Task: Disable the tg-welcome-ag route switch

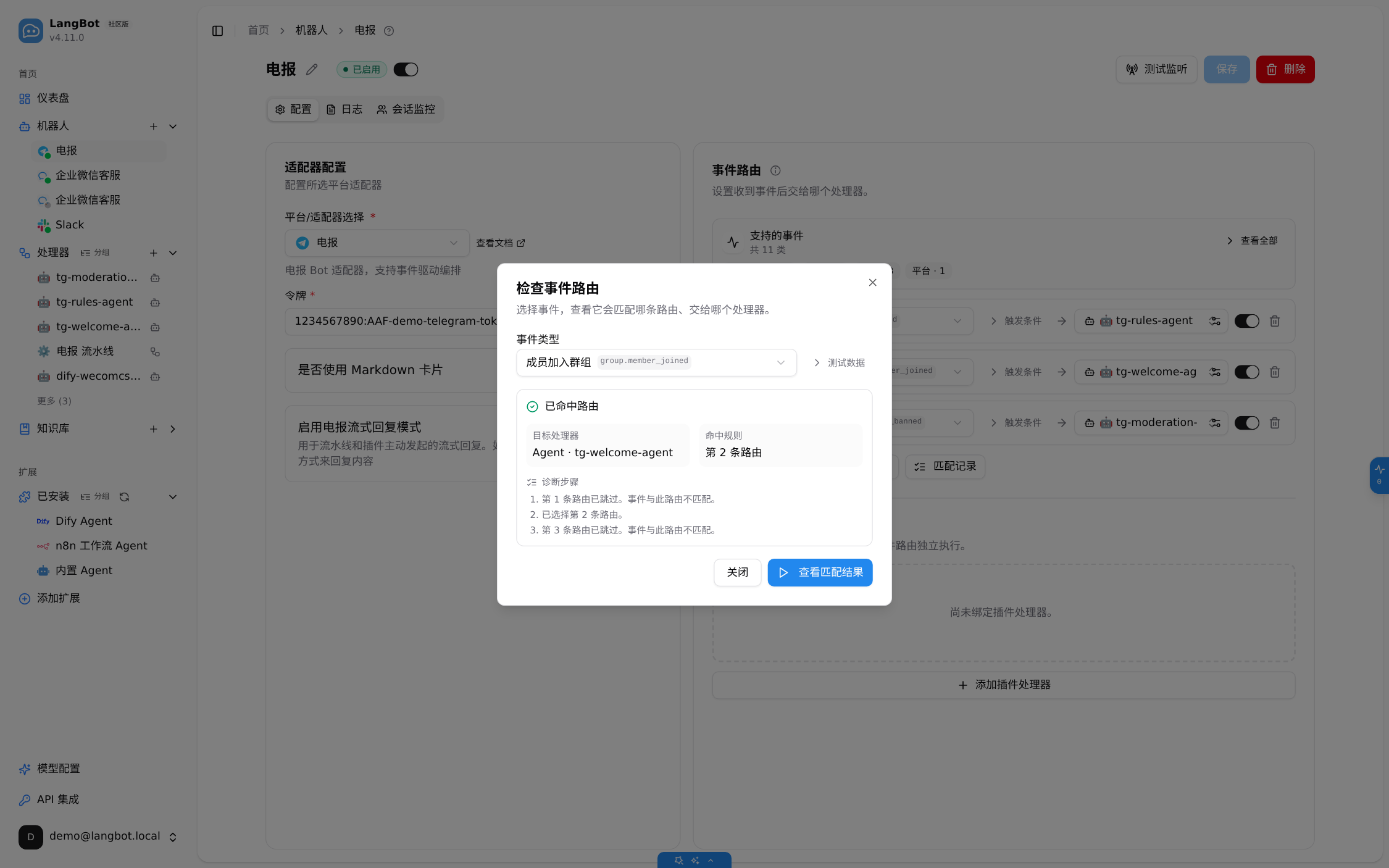Action: pyautogui.click(x=1246, y=372)
